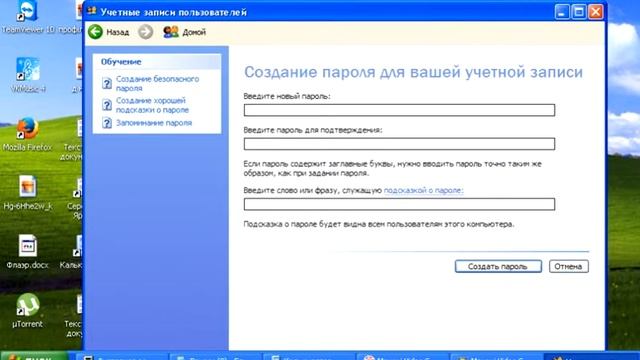Open the Запоминание пароля help link
The height and width of the screenshot is (360, 640).
click(154, 123)
